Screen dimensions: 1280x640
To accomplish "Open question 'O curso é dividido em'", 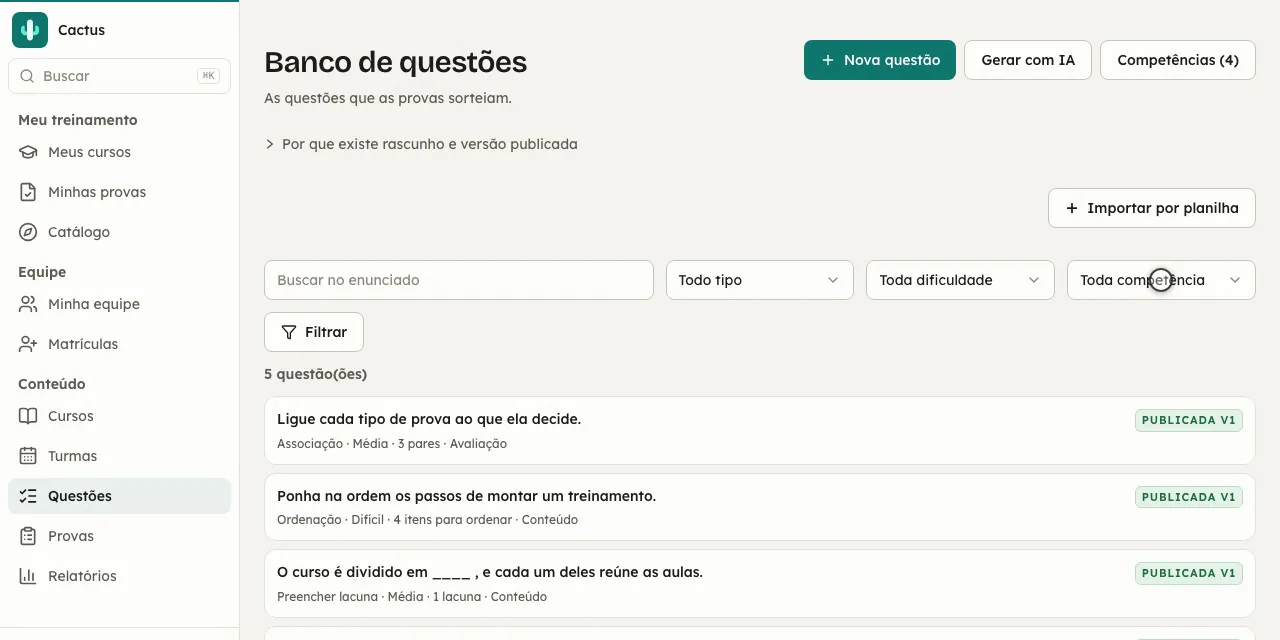I will tap(760, 584).
